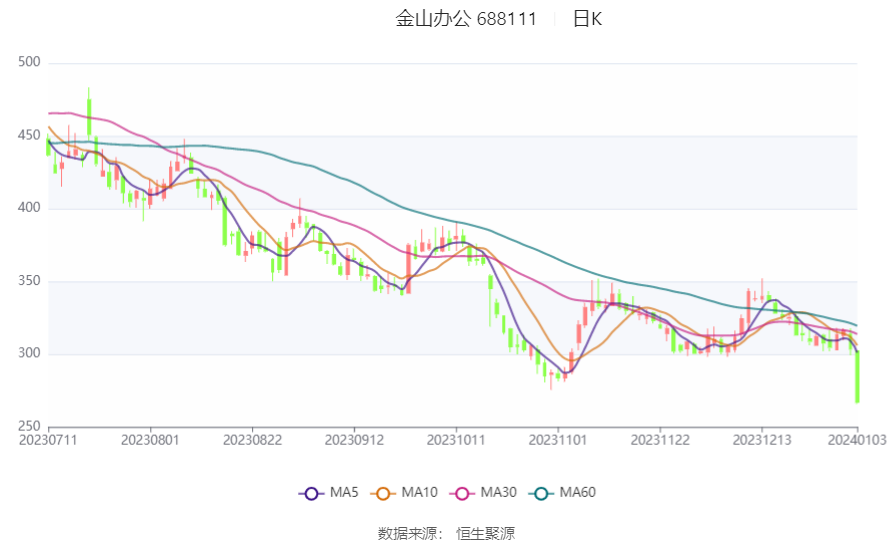Toggle the MA10 legend series

(404, 493)
